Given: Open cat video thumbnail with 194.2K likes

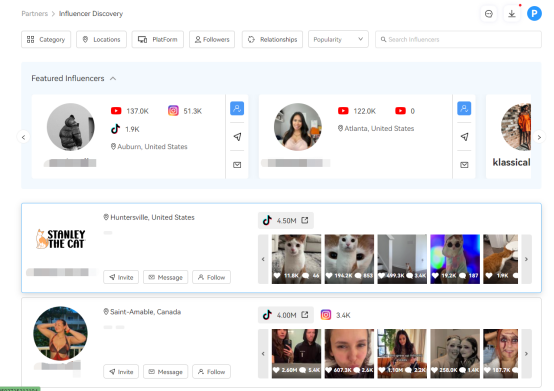Looking at the screenshot, I should (349, 259).
